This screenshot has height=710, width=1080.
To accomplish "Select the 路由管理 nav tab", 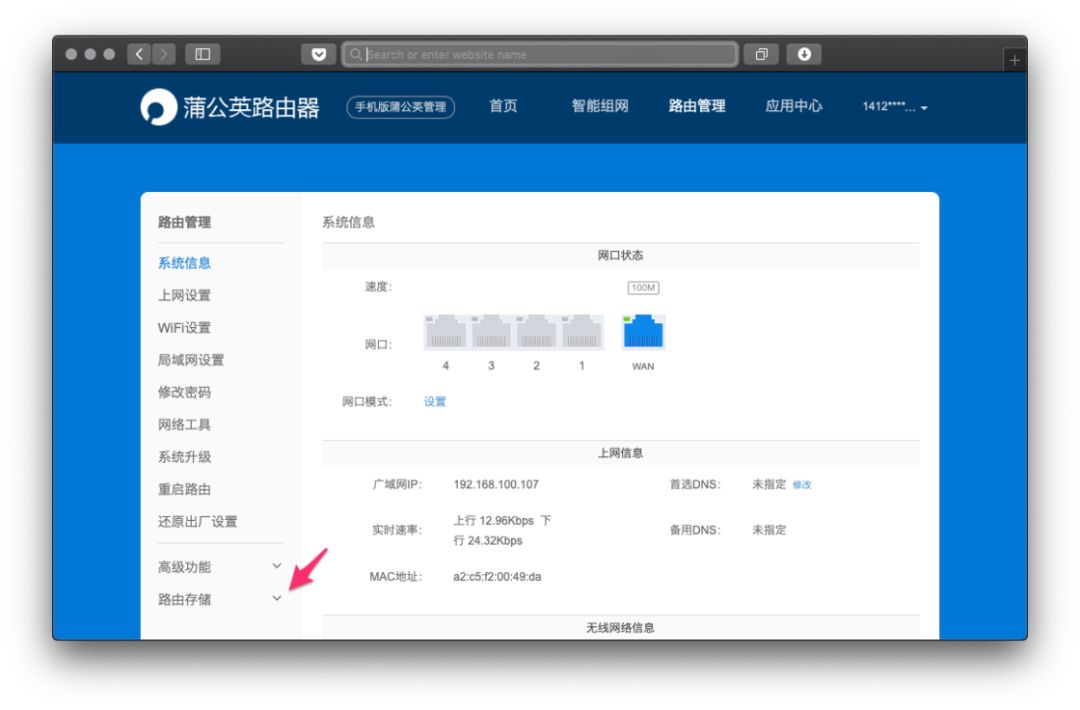I will 697,106.
